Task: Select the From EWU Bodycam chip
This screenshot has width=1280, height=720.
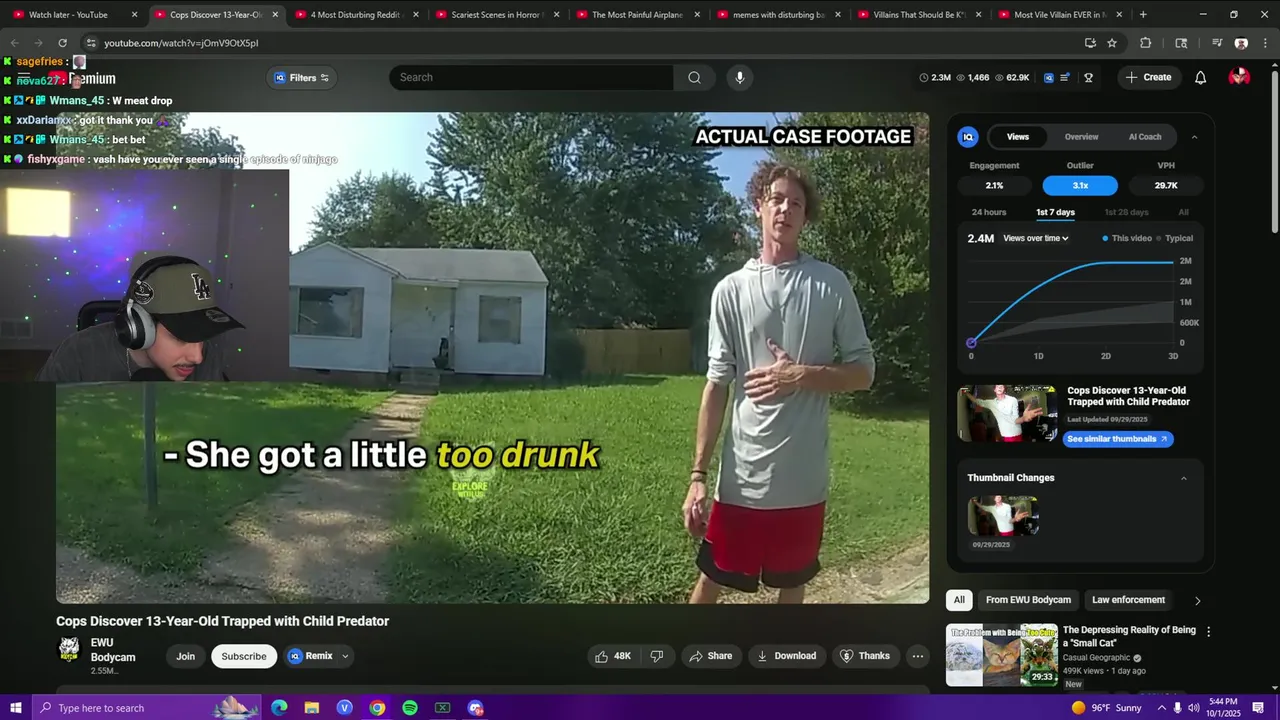Action: point(1028,600)
